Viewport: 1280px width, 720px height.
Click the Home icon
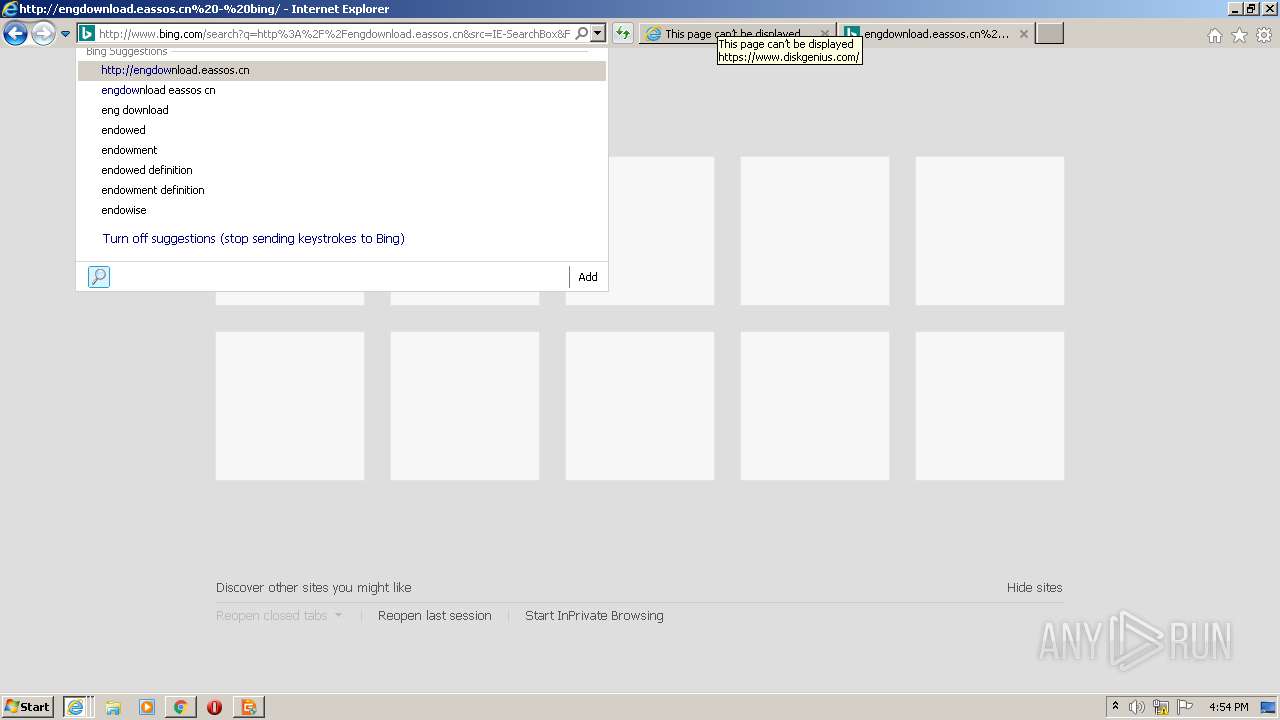click(x=1215, y=35)
